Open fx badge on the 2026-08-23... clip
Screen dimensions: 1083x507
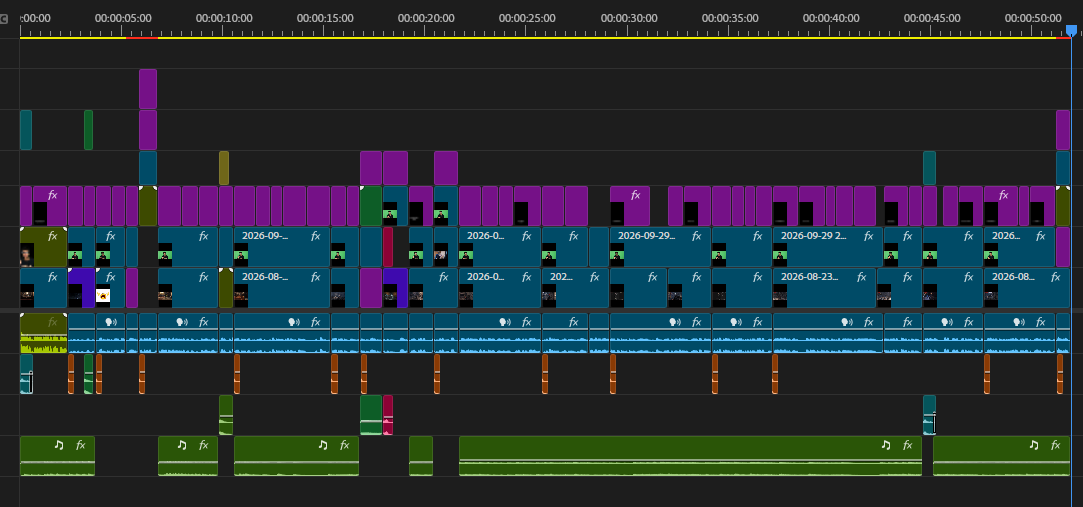tap(861, 277)
